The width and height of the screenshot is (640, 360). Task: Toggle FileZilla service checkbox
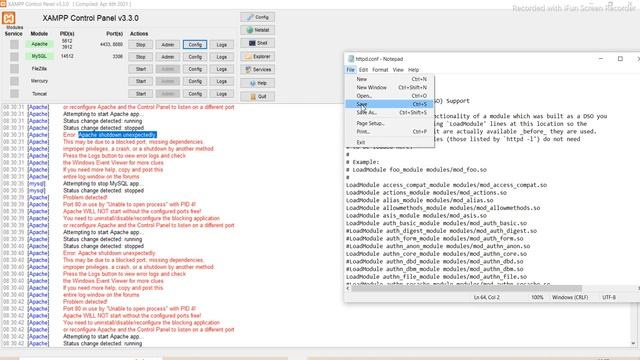click(x=14, y=69)
